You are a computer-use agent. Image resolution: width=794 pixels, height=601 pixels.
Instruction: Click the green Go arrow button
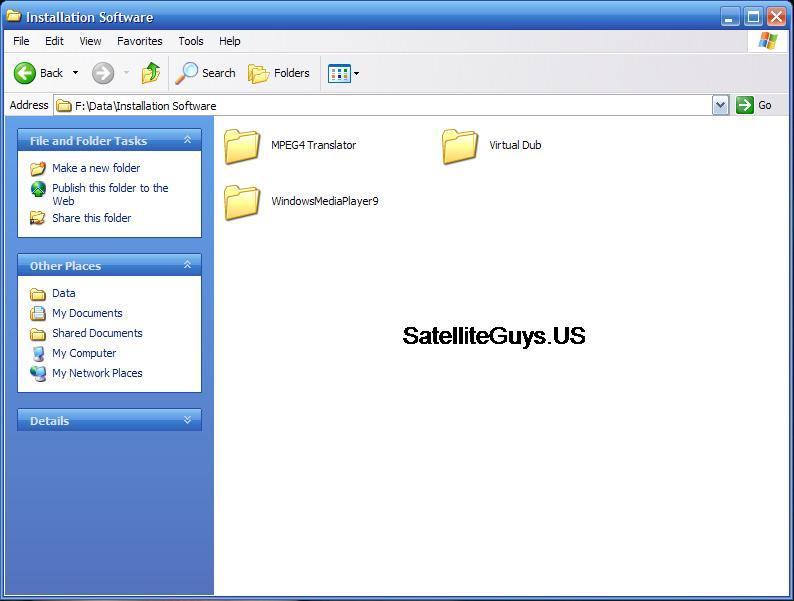pos(744,105)
